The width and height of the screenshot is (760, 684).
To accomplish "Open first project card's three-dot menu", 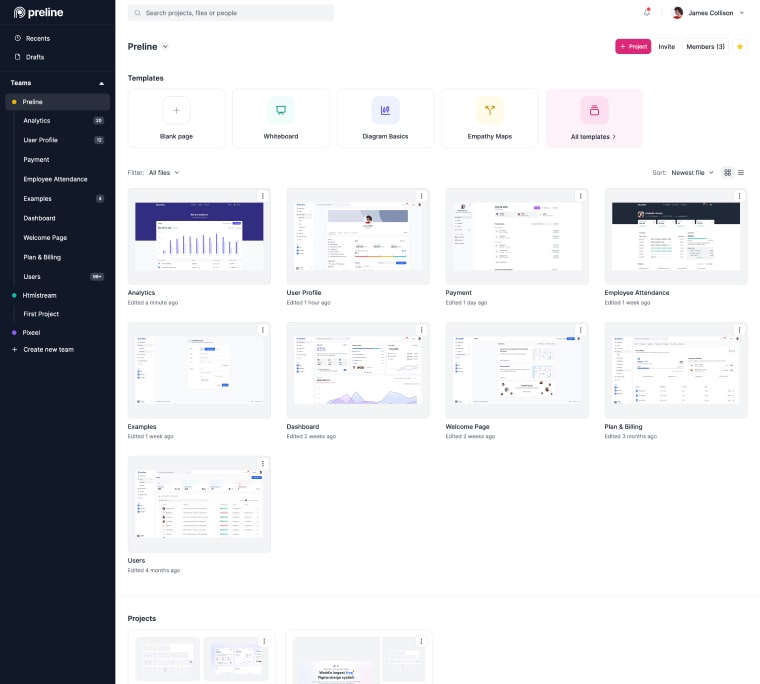I will 264,641.
